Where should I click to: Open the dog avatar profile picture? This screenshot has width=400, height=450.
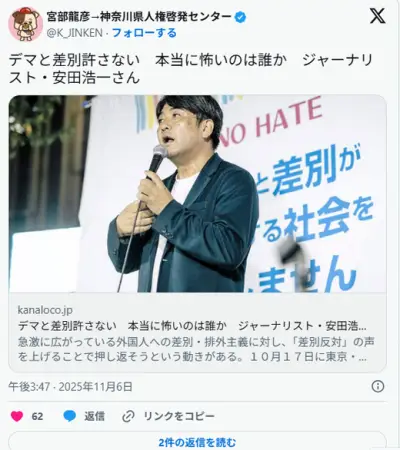(25, 24)
